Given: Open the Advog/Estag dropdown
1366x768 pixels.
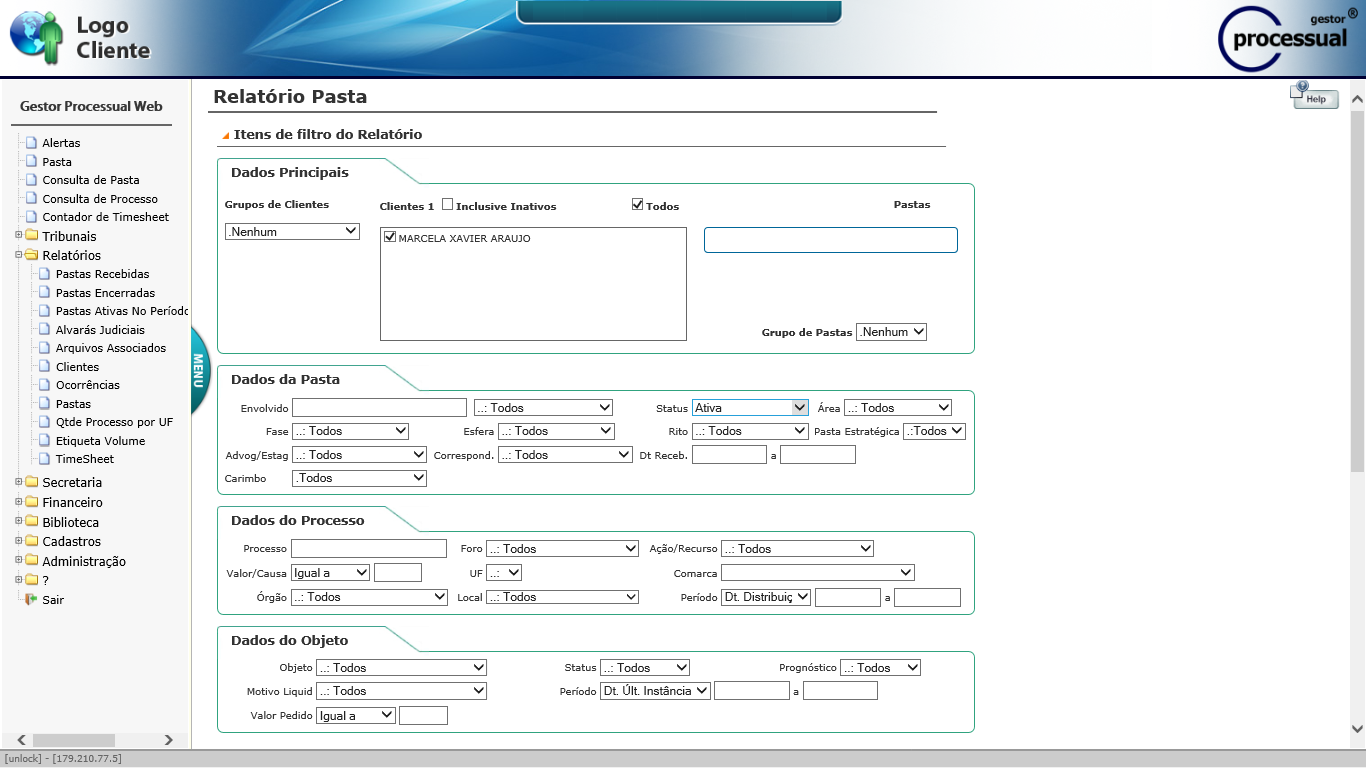Looking at the screenshot, I should [x=359, y=455].
